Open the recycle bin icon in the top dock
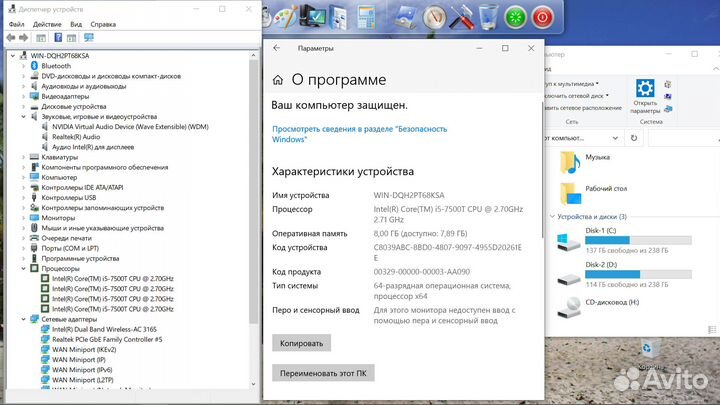Image resolution: width=720 pixels, height=405 pixels. (488, 17)
